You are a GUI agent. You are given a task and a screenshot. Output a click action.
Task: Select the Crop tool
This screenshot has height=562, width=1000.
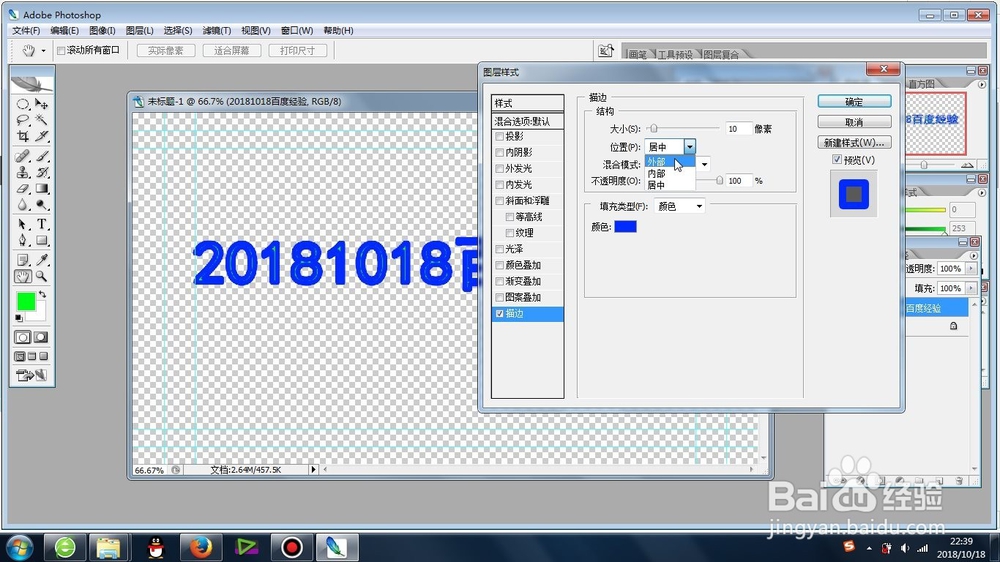pos(22,136)
